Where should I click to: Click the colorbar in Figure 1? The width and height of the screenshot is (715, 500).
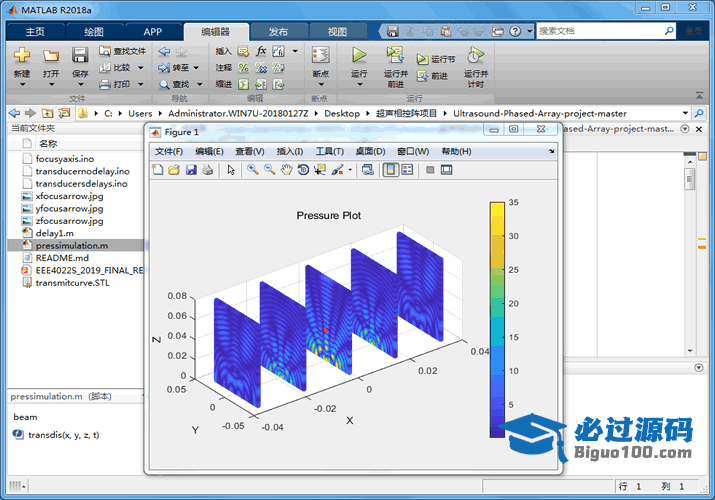click(x=497, y=320)
